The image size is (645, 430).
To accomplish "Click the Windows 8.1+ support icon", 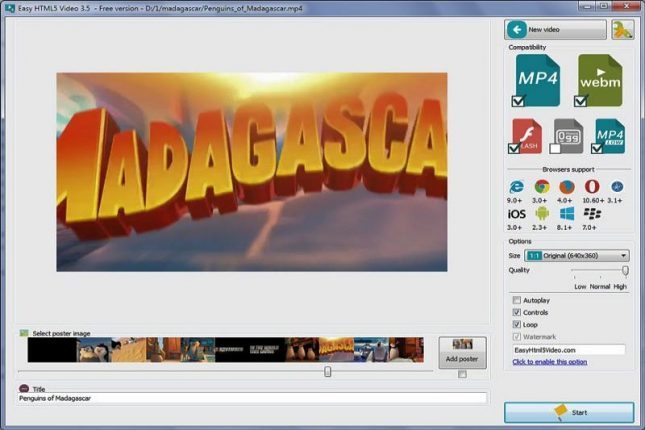I will click(x=567, y=214).
